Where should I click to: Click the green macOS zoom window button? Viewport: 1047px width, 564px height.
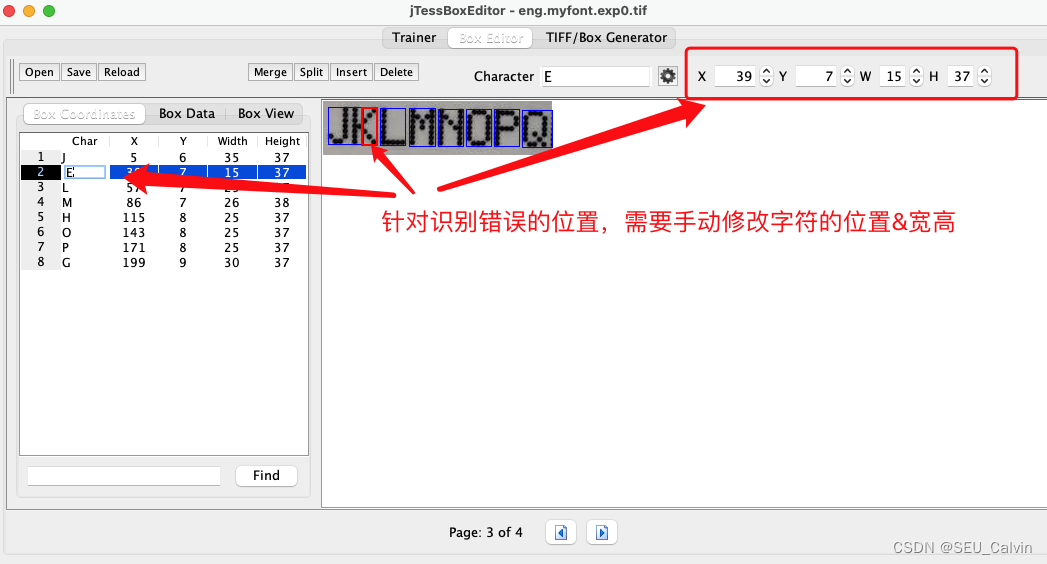click(x=49, y=11)
